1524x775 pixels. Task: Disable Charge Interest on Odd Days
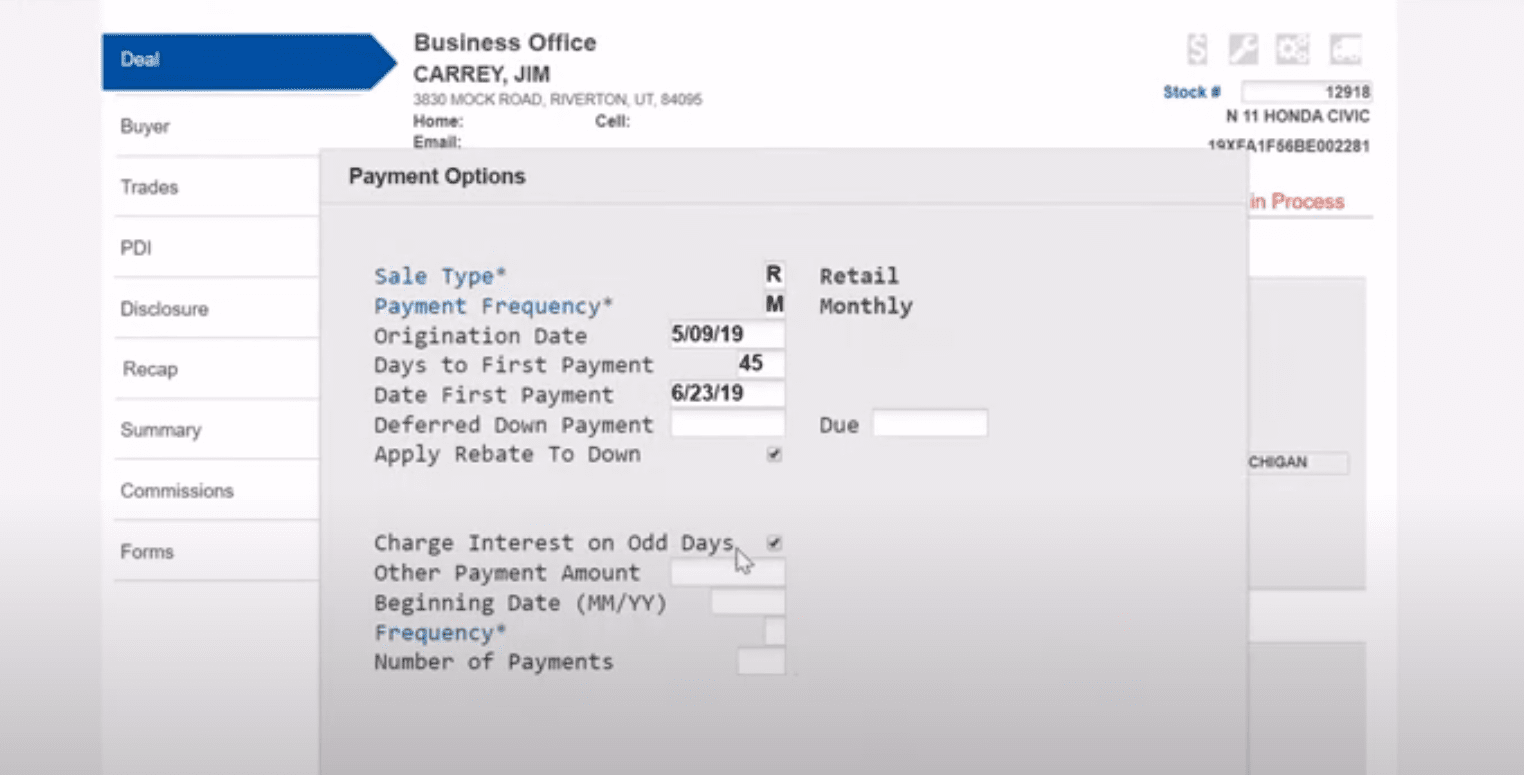coord(773,542)
